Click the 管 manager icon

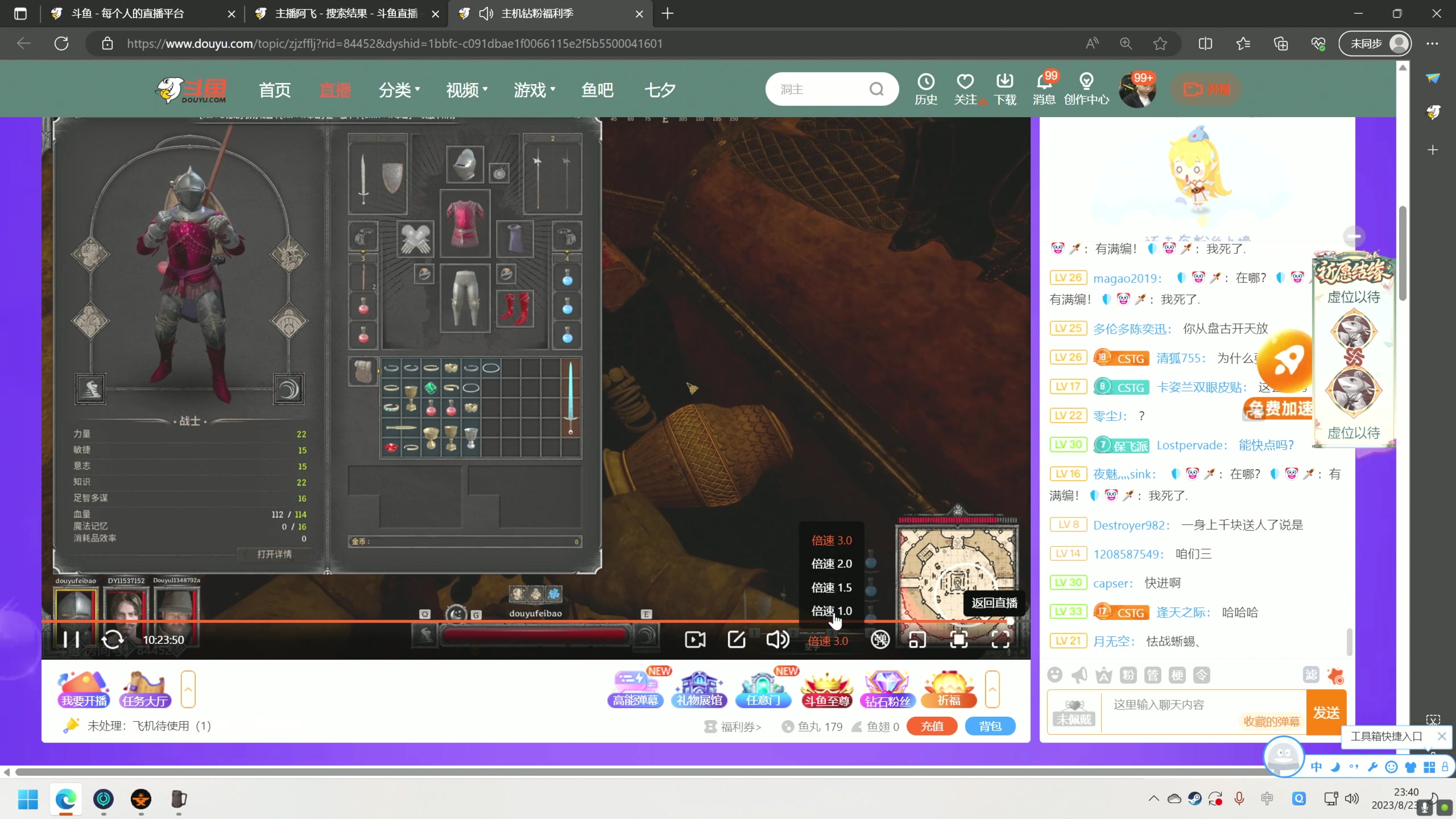1152,675
